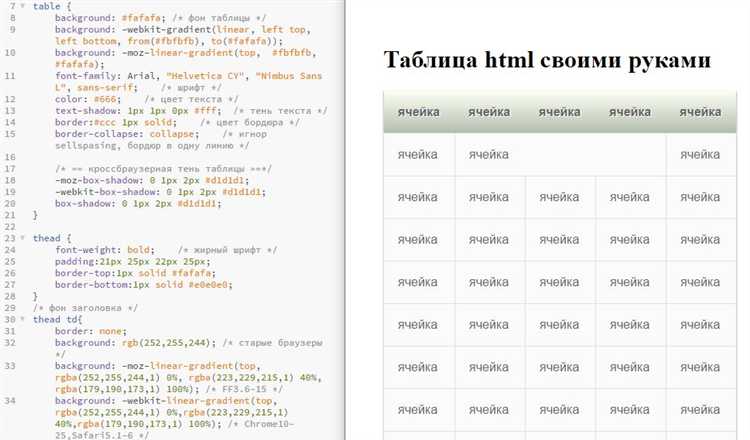Click the first cell in the second table row
The height and width of the screenshot is (440, 750).
point(418,155)
